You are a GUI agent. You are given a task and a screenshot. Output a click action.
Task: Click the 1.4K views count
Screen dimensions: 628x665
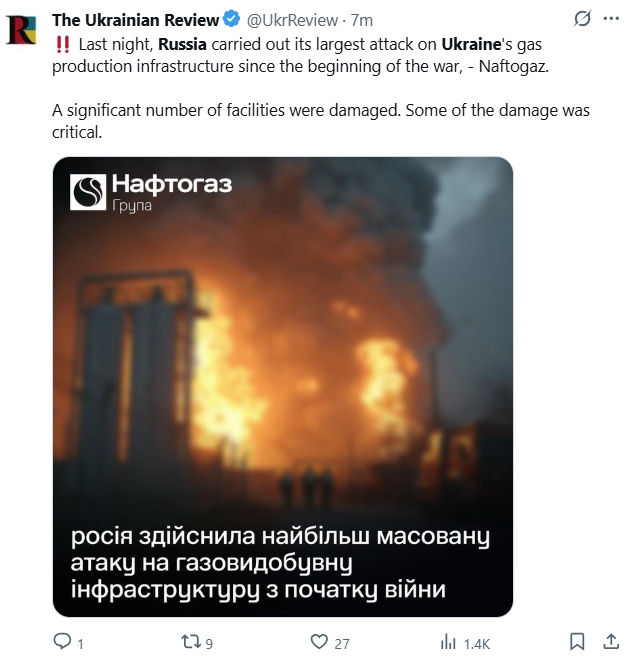click(x=477, y=644)
